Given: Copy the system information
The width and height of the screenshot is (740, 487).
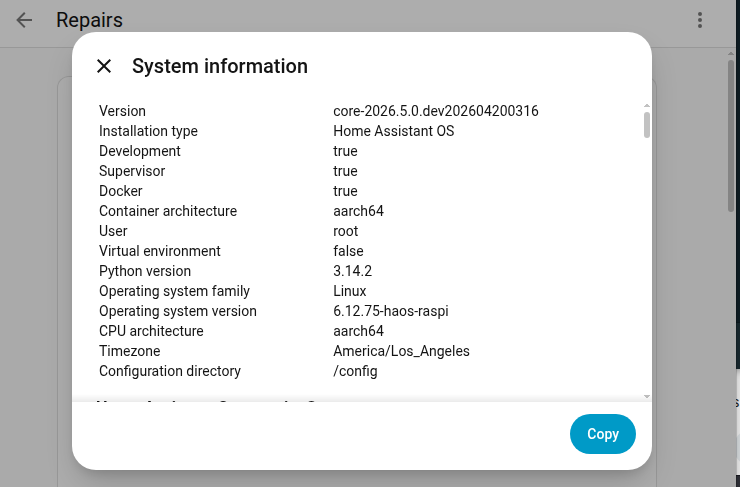Looking at the screenshot, I should point(603,434).
